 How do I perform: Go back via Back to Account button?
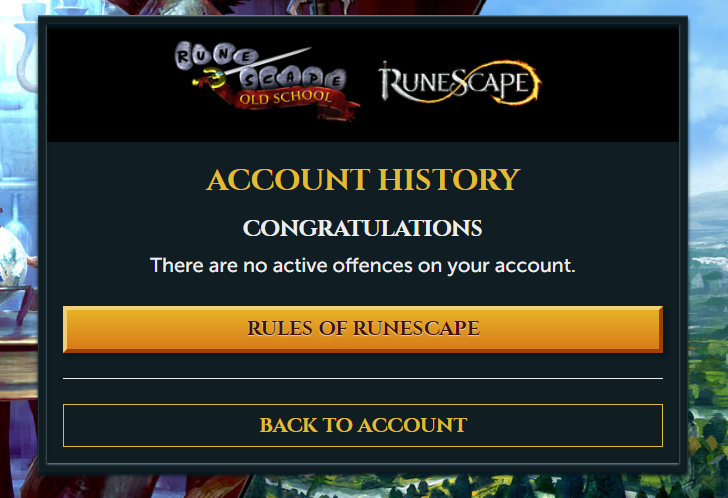tap(363, 425)
